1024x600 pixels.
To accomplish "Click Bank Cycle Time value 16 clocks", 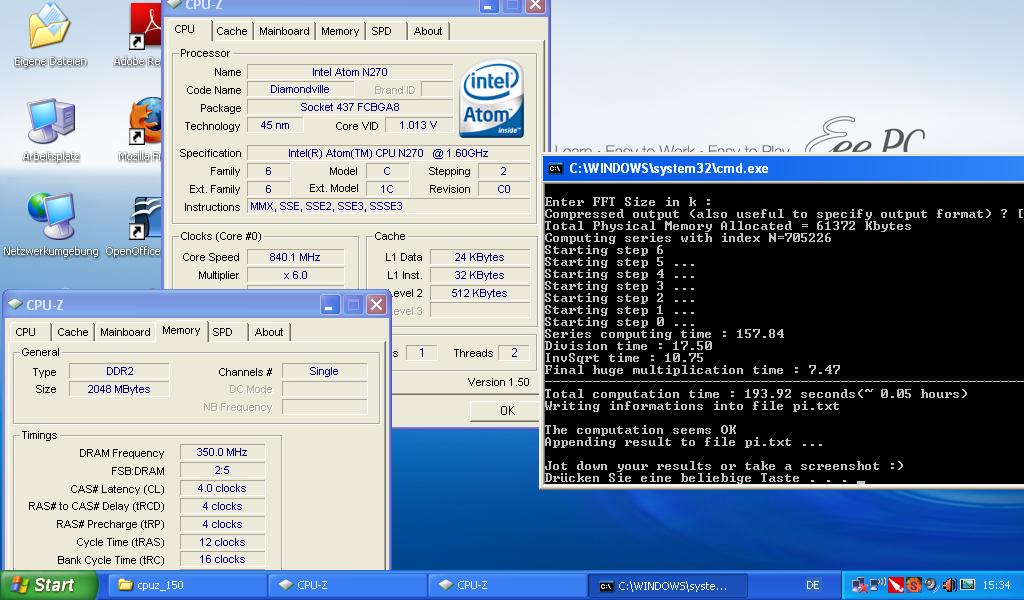I will coord(222,560).
